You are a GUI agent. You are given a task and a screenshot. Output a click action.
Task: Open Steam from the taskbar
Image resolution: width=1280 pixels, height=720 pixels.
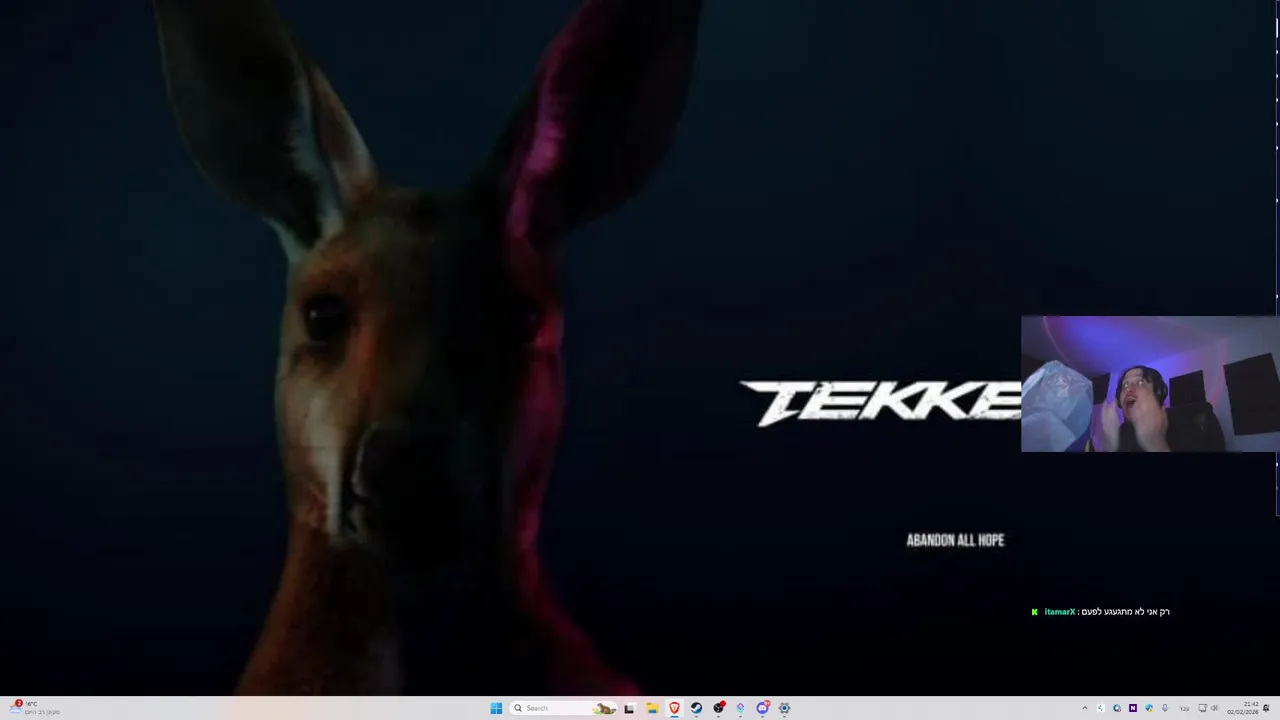click(696, 708)
